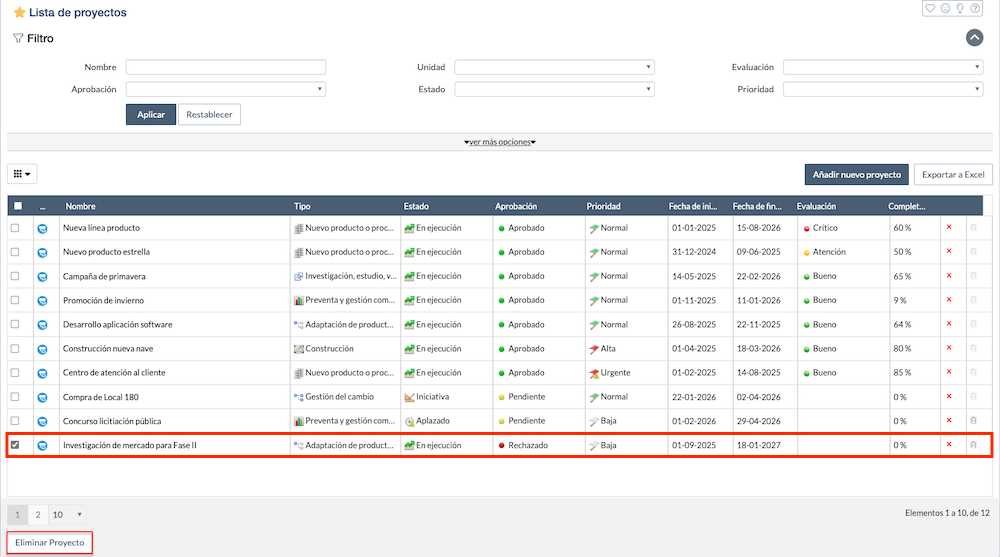The width and height of the screenshot is (1000, 557).
Task: Uncheck Investigación de mercado para Fase II
Action: point(15,445)
